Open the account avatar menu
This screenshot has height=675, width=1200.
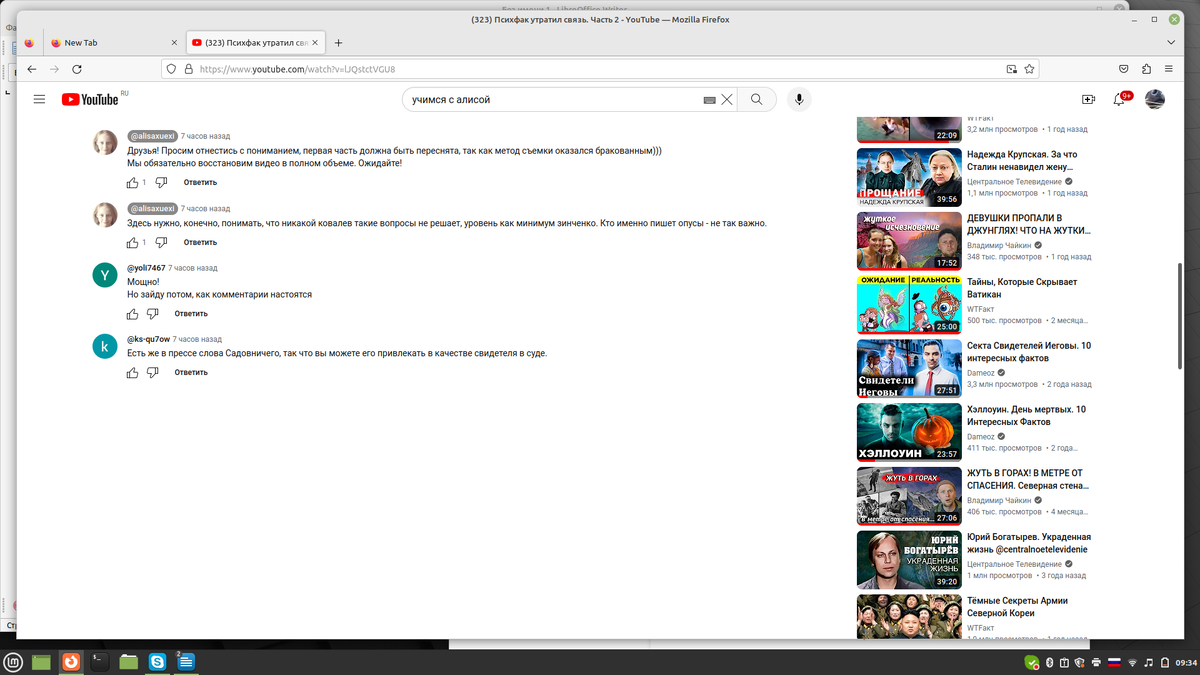(x=1154, y=99)
